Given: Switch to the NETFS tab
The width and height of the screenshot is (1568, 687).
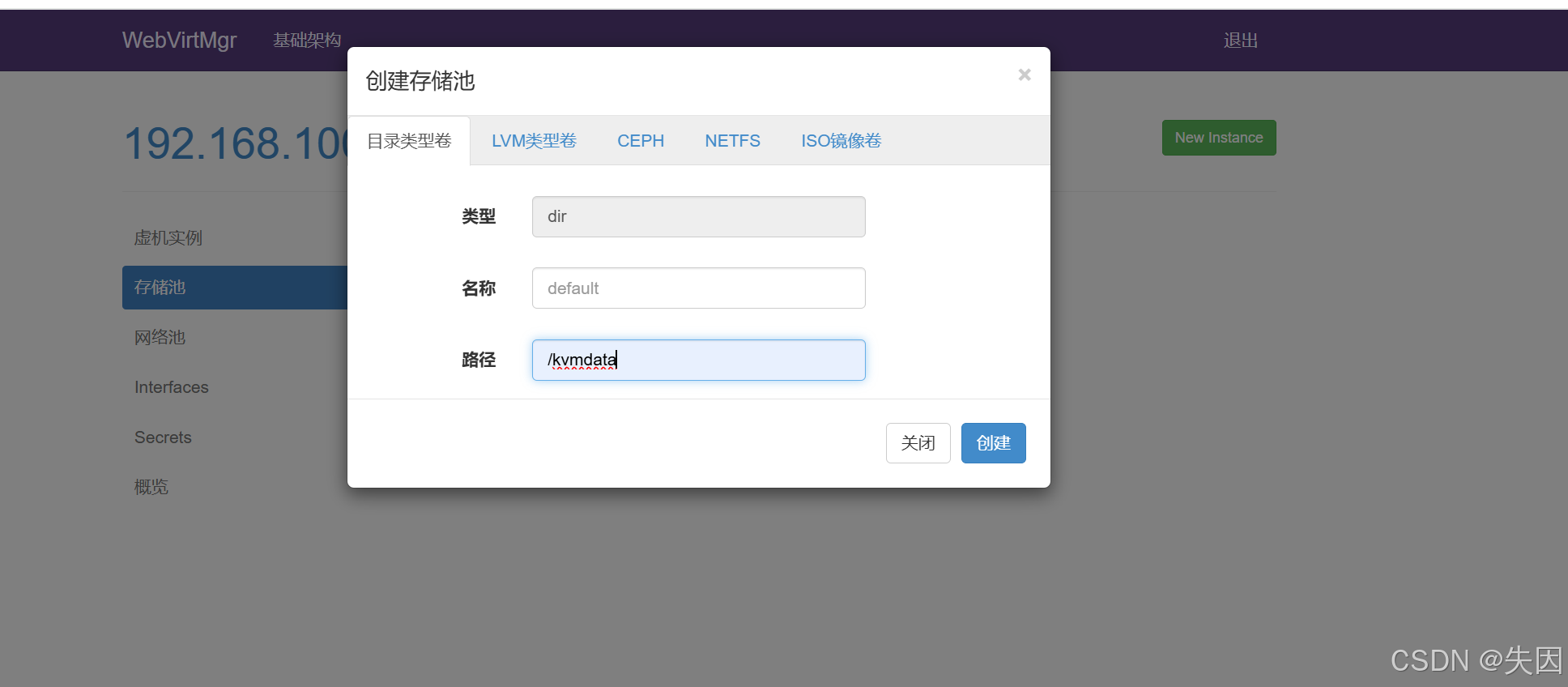Looking at the screenshot, I should point(732,141).
